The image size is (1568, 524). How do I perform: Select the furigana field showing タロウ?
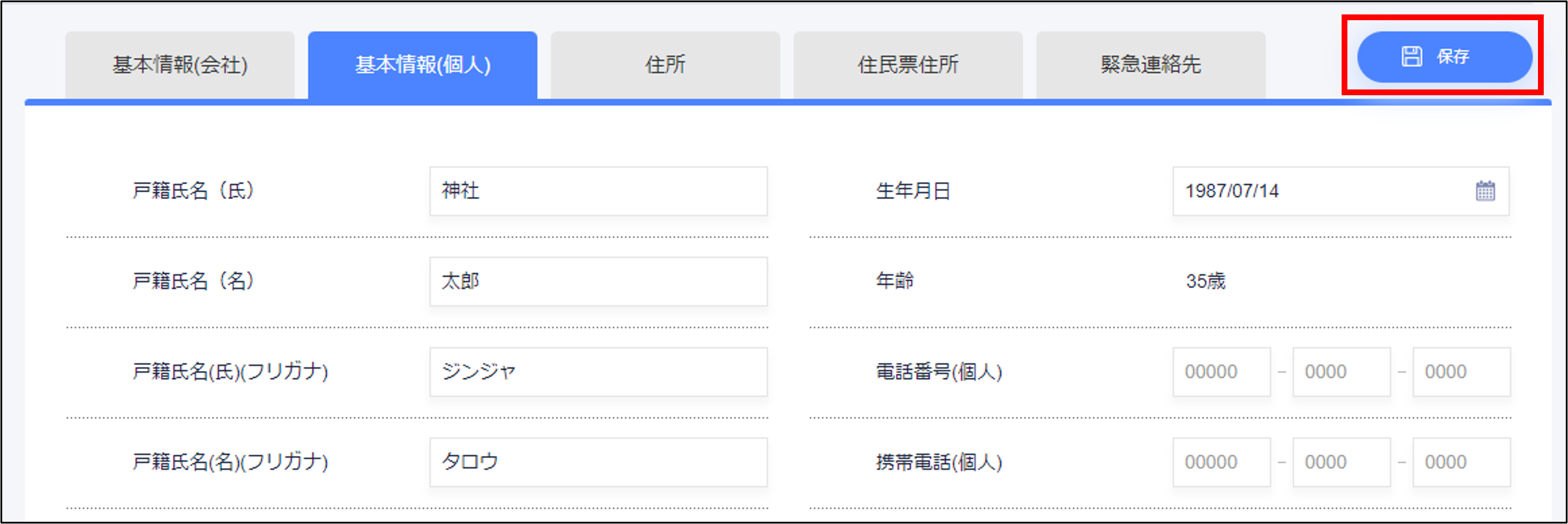point(598,462)
